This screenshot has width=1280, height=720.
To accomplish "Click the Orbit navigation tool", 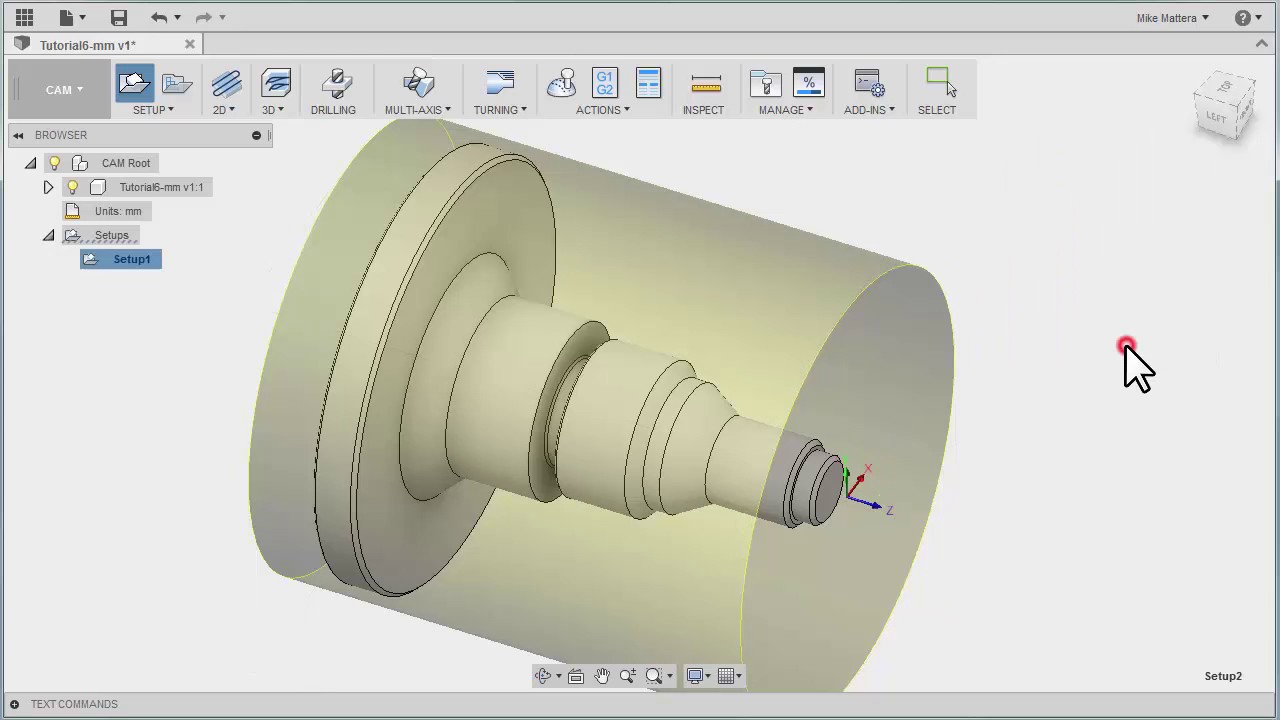I will [x=543, y=676].
